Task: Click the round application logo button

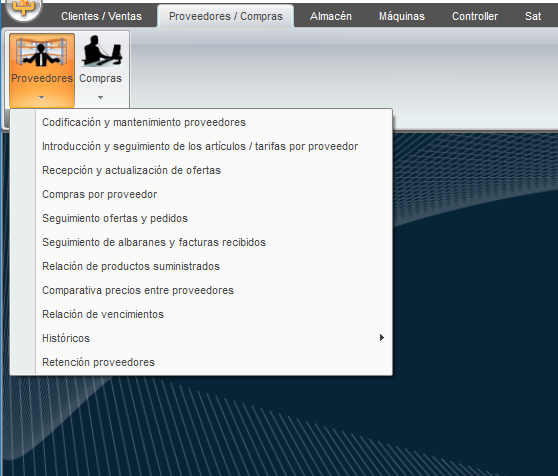Action: click(x=23, y=9)
